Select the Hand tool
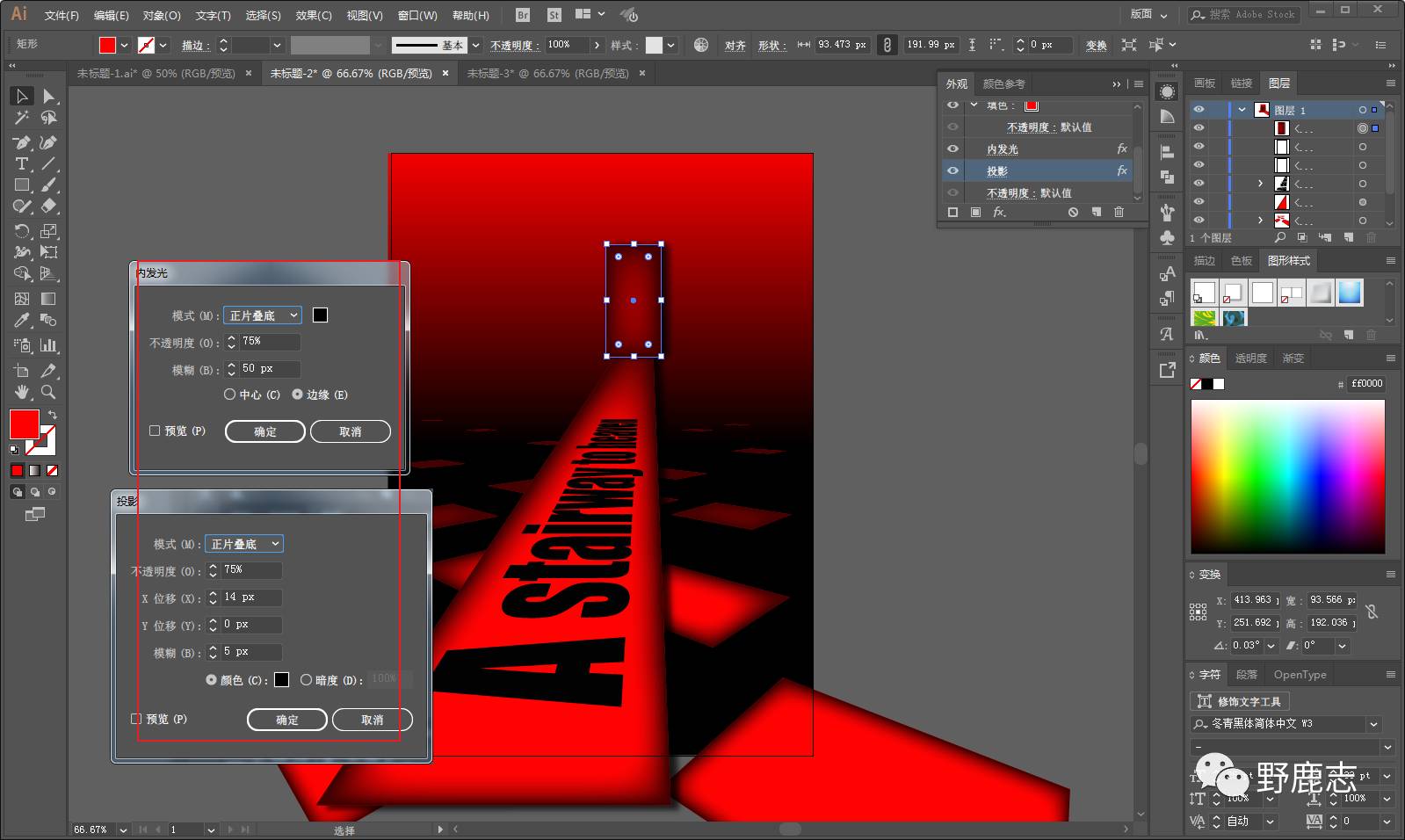Screen dimensions: 1405x840 point(22,392)
